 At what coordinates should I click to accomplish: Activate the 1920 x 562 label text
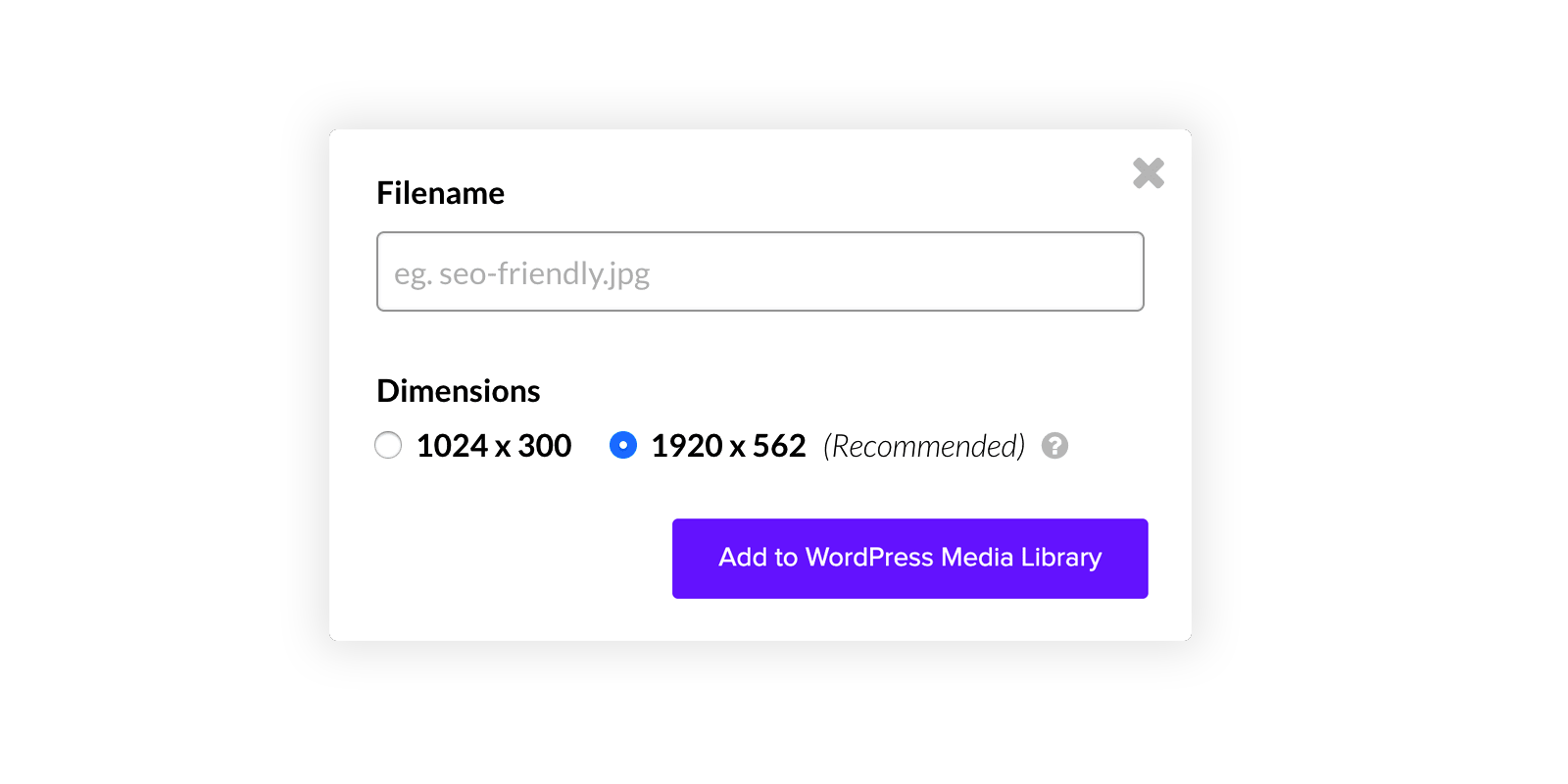[727, 446]
